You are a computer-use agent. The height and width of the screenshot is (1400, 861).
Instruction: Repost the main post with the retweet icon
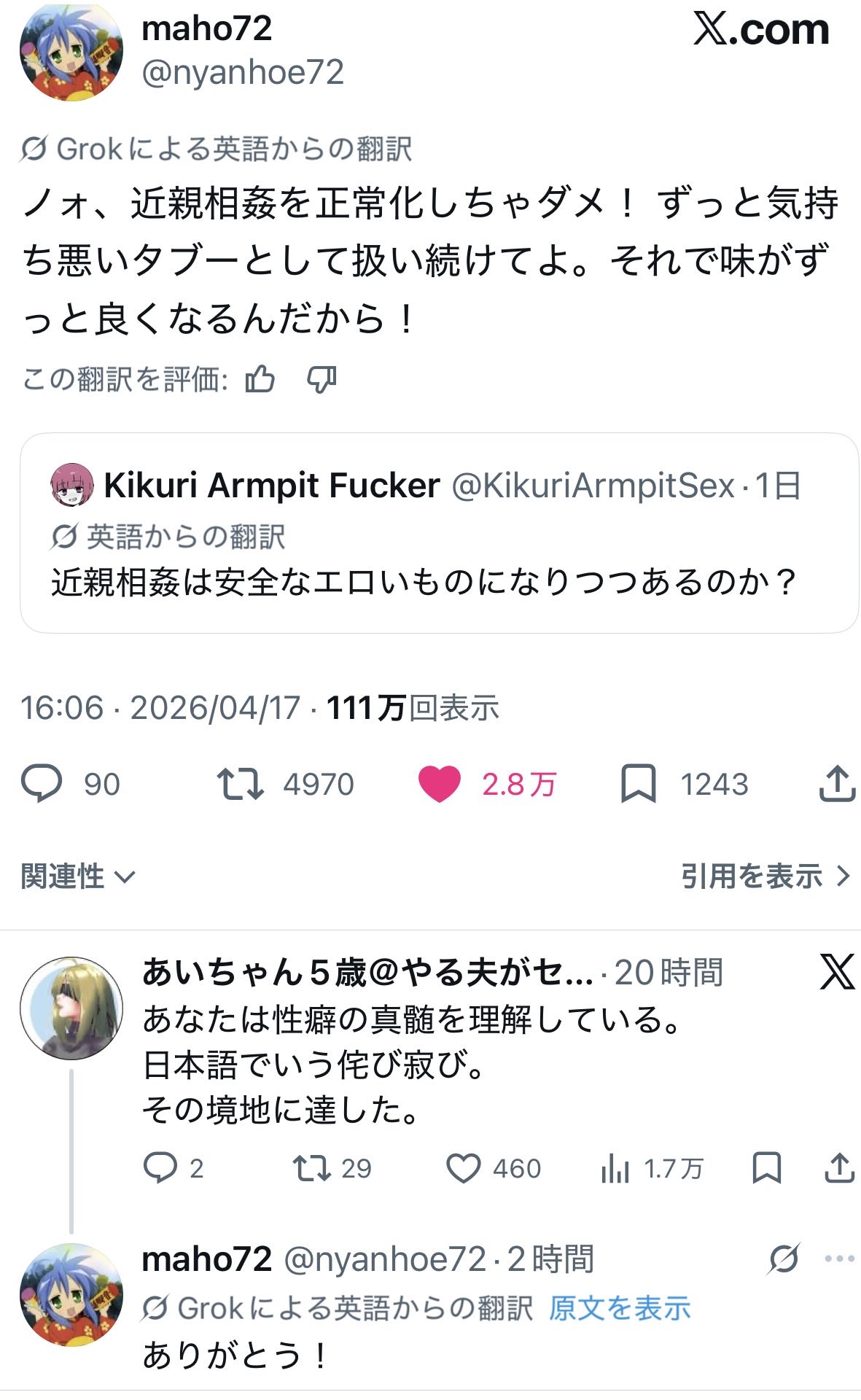click(x=240, y=784)
